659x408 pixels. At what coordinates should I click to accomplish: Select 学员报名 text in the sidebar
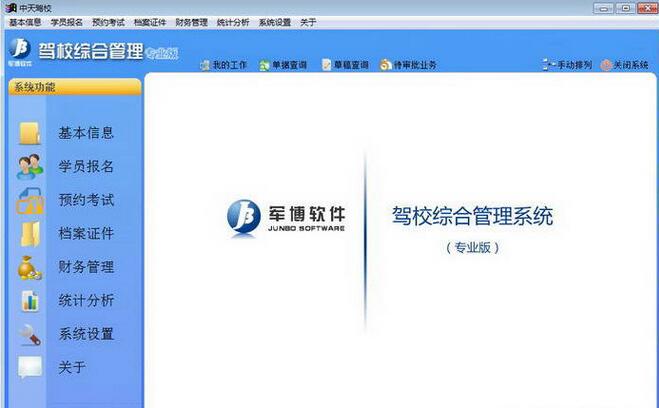pyautogui.click(x=86, y=166)
